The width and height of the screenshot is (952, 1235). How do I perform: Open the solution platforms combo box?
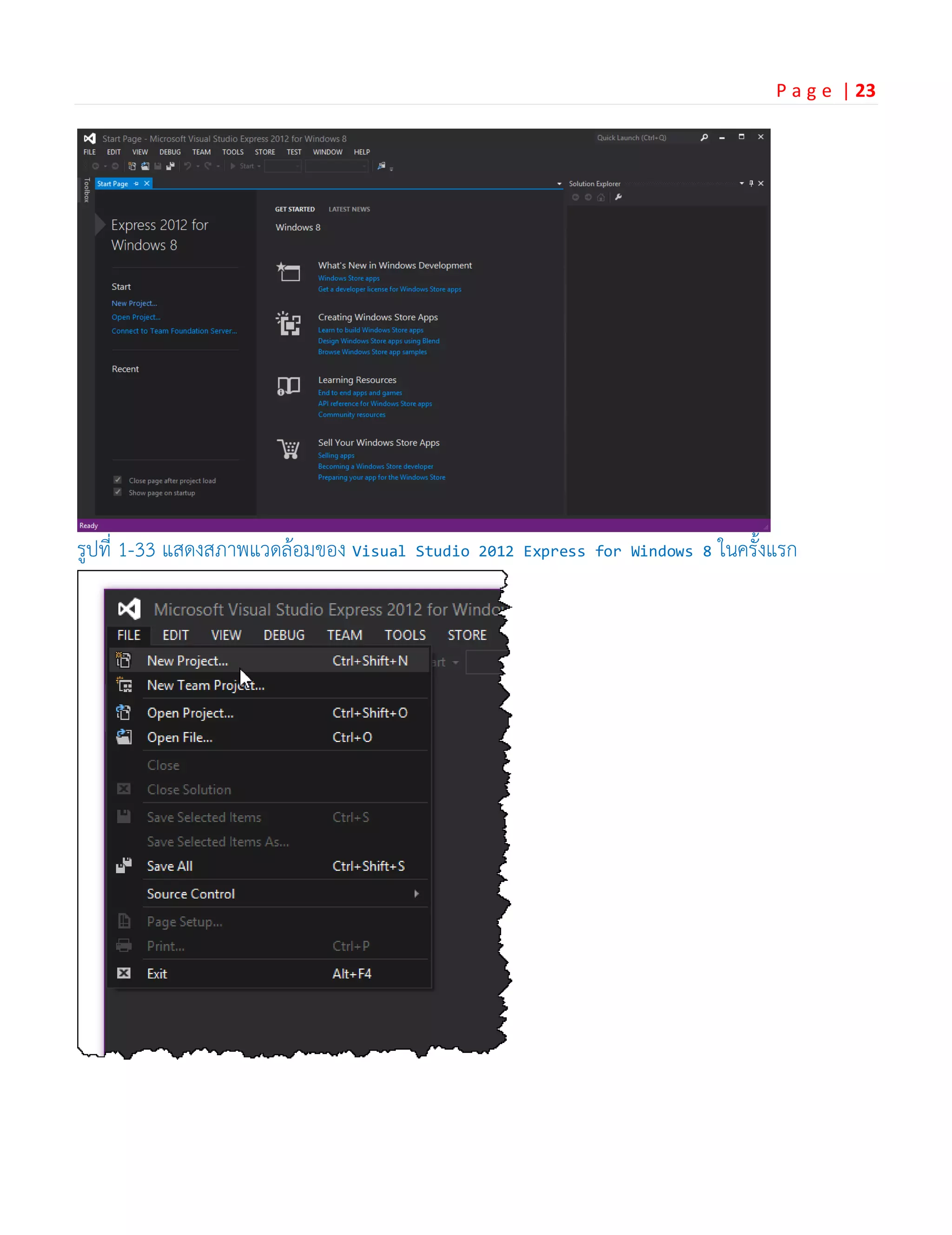(x=337, y=166)
